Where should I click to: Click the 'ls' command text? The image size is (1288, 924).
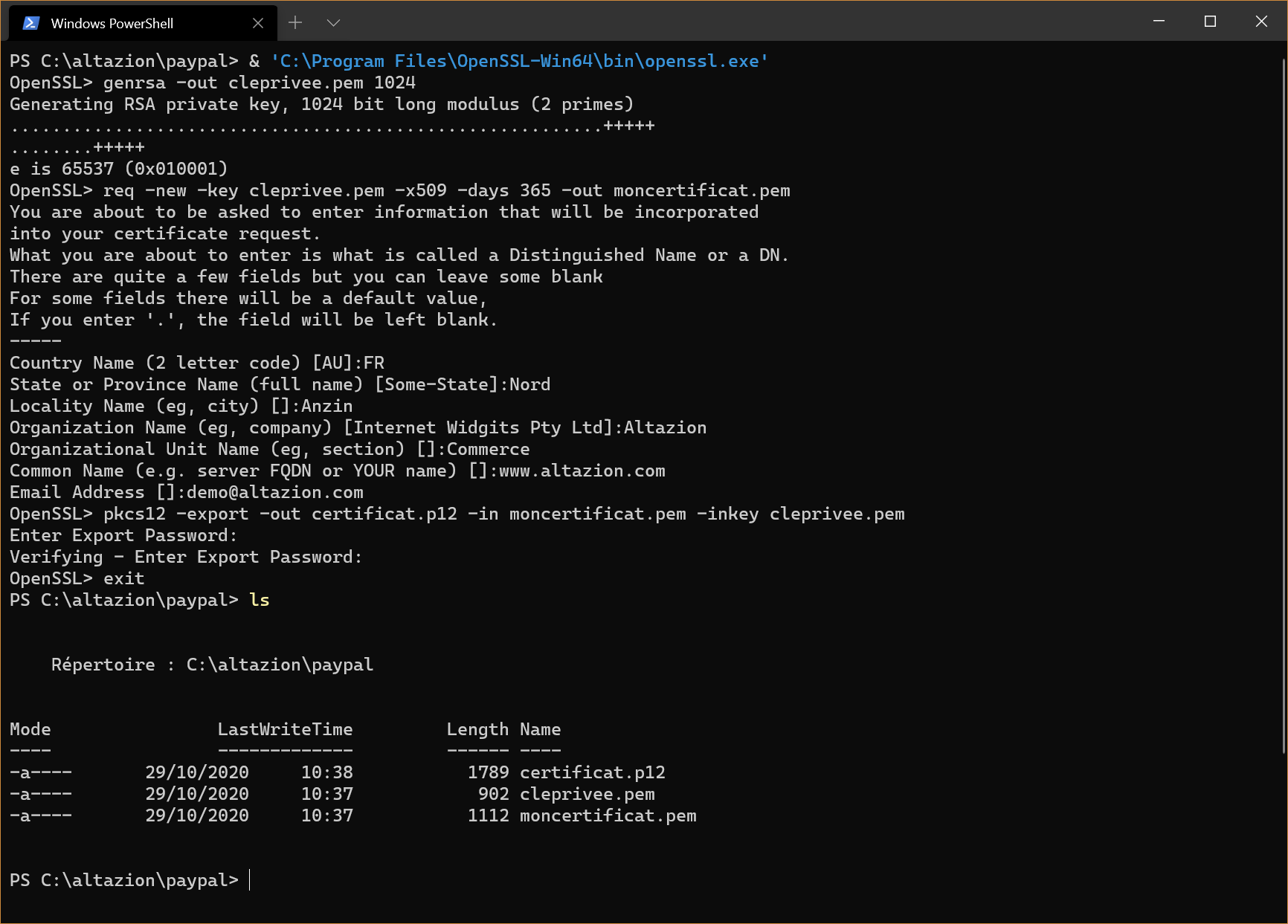pyautogui.click(x=260, y=600)
